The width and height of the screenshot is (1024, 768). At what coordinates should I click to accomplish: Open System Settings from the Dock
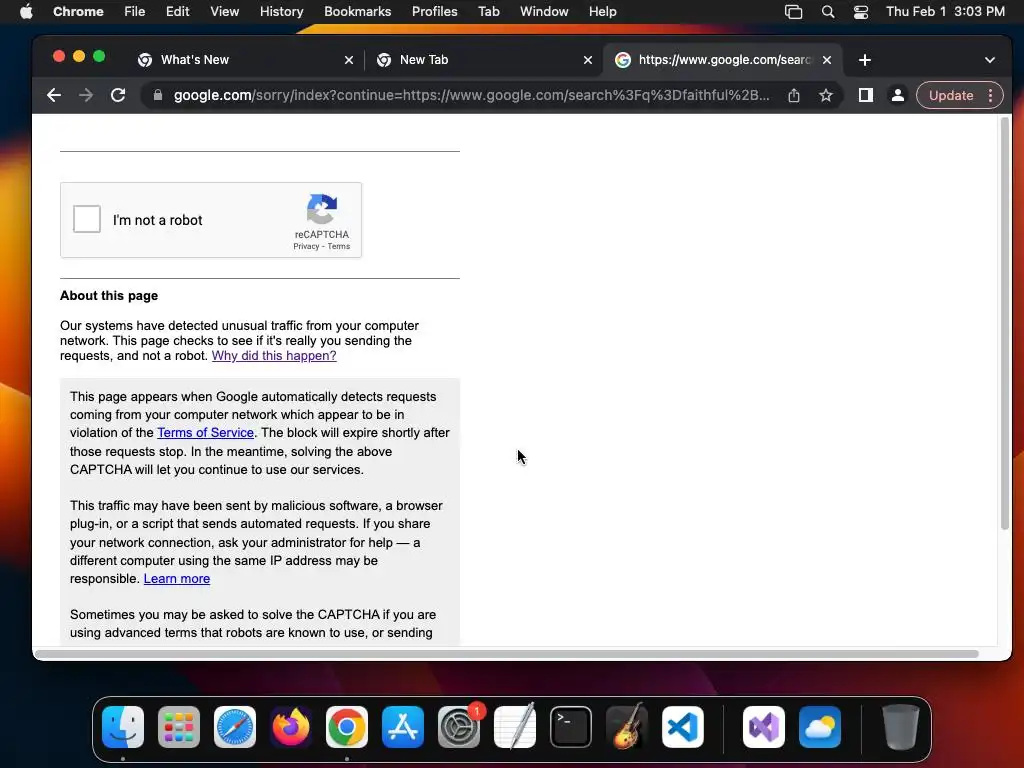[x=458, y=727]
